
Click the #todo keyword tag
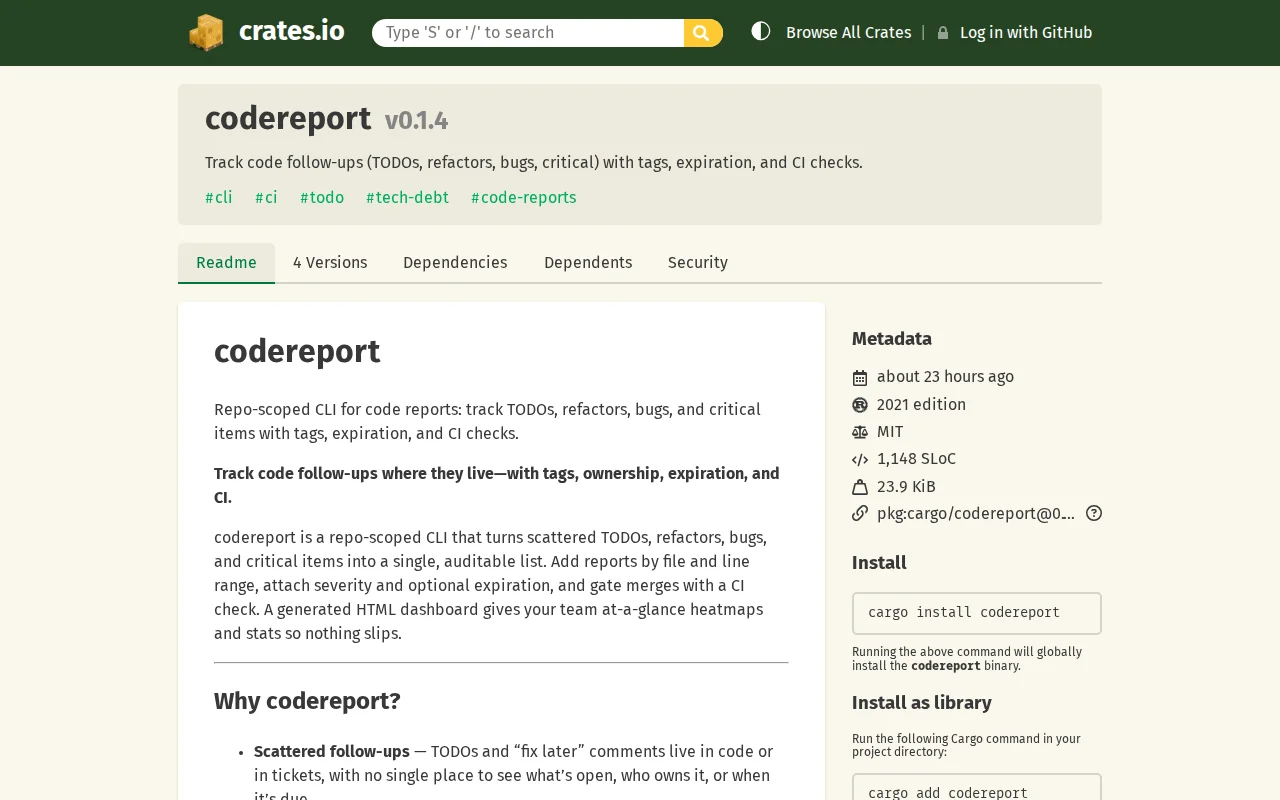point(322,198)
